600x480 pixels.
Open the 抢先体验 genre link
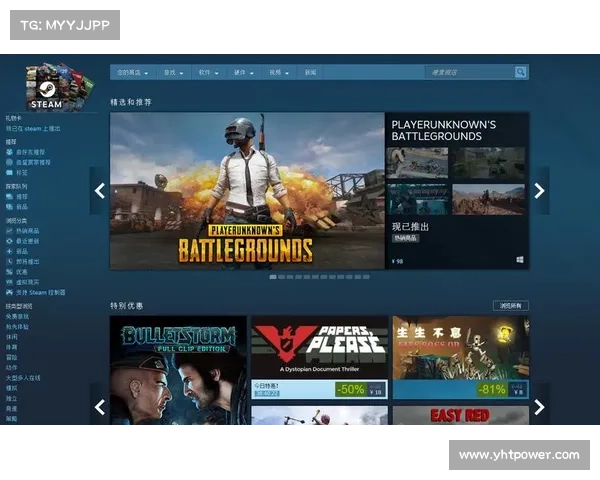(17, 327)
